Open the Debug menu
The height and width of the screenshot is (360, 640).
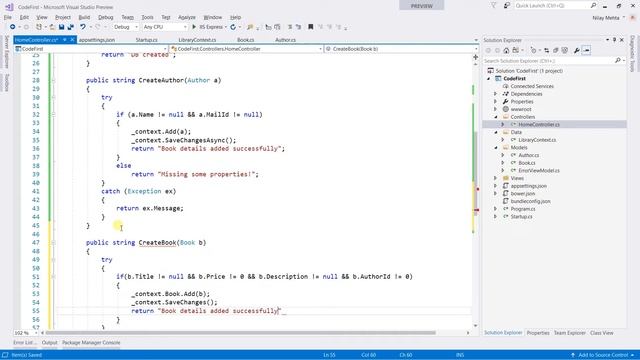(x=106, y=17)
